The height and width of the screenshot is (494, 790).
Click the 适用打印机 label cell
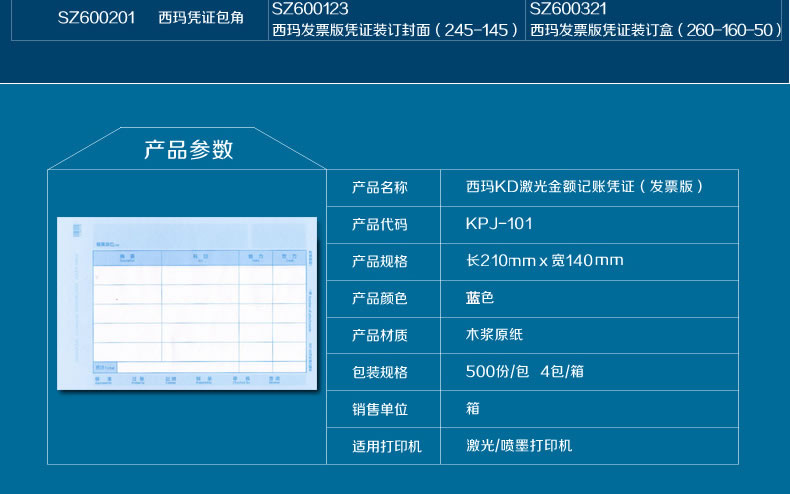[383, 446]
